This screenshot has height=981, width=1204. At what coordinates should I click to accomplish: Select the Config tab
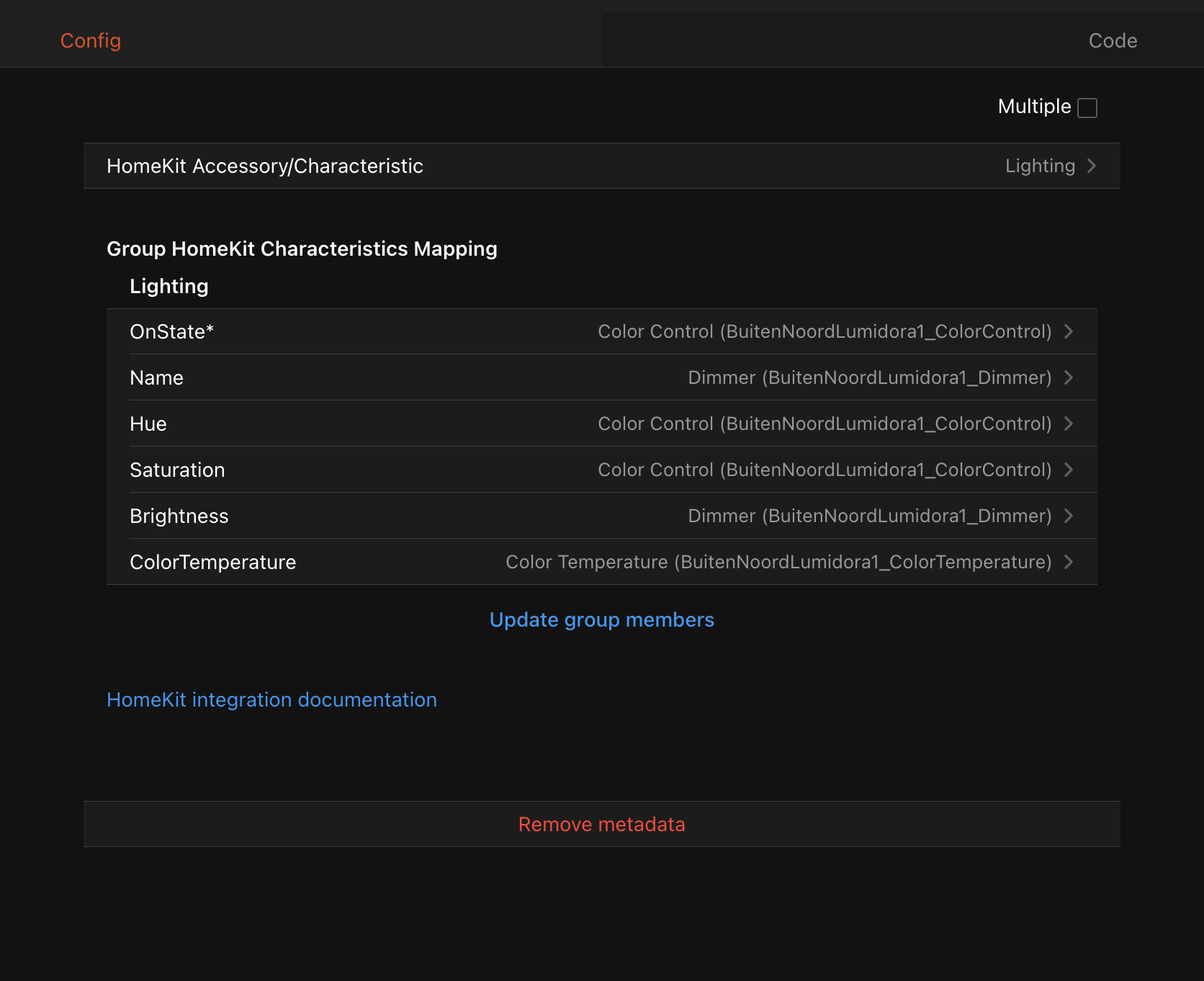coord(90,40)
